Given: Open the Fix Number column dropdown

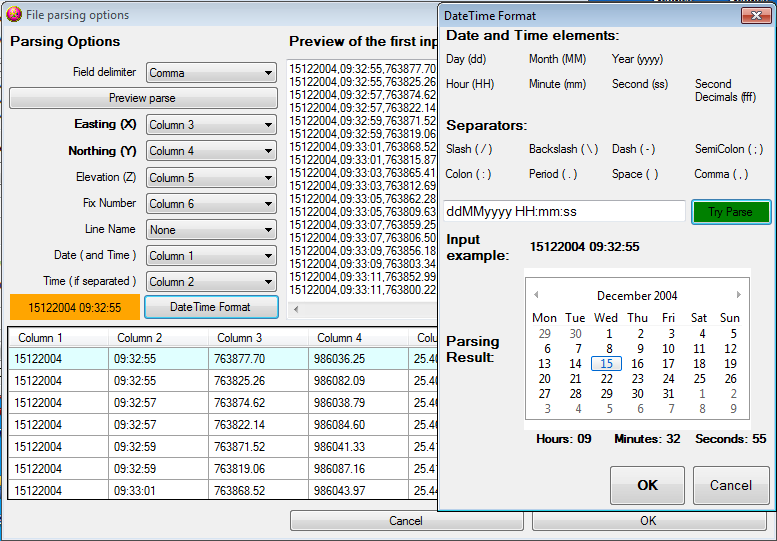Looking at the screenshot, I should point(211,204).
